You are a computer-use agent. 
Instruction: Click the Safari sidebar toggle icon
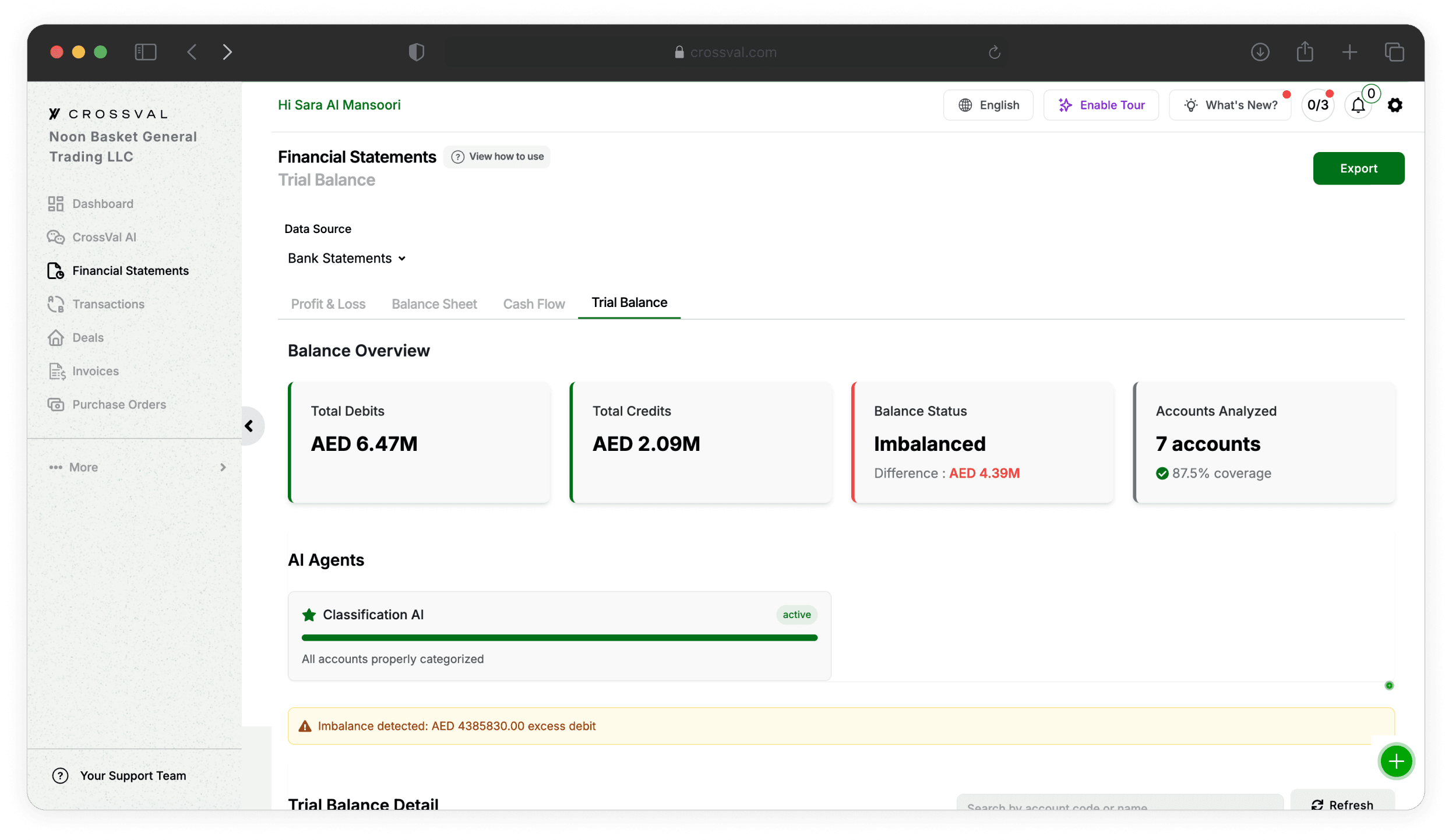[x=146, y=52]
